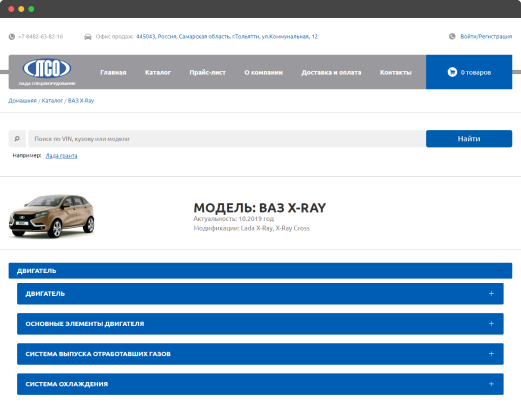This screenshot has height=403, width=521.
Task: Click the user icon beside Войти/Регистрация
Action: 452,36
